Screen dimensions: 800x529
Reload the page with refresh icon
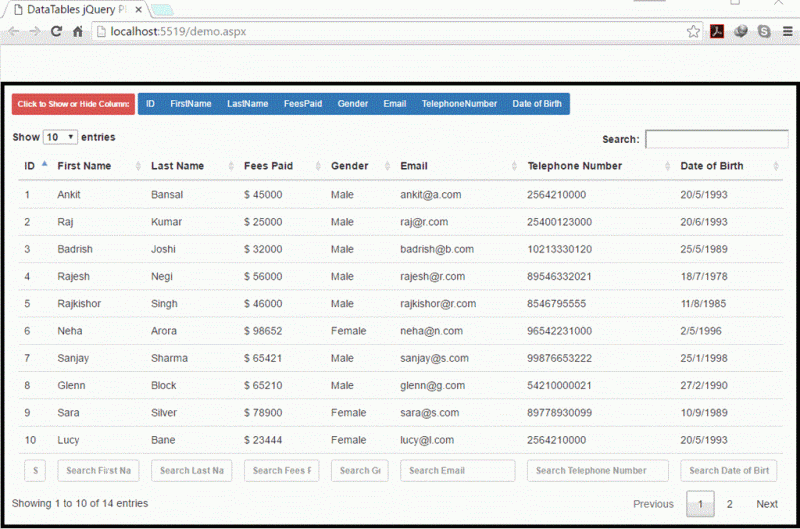pyautogui.click(x=56, y=32)
